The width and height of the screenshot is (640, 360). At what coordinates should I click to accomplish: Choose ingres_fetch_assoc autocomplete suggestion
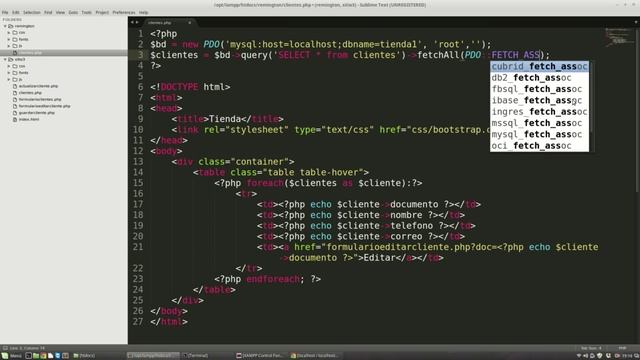pos(539,111)
